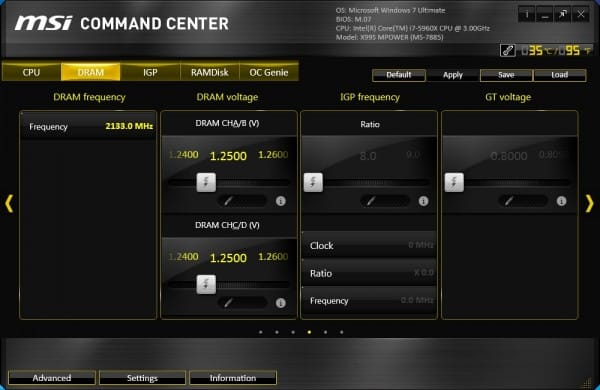Click the temperature unit toggle icon
This screenshot has width=600, height=390.
[508, 51]
